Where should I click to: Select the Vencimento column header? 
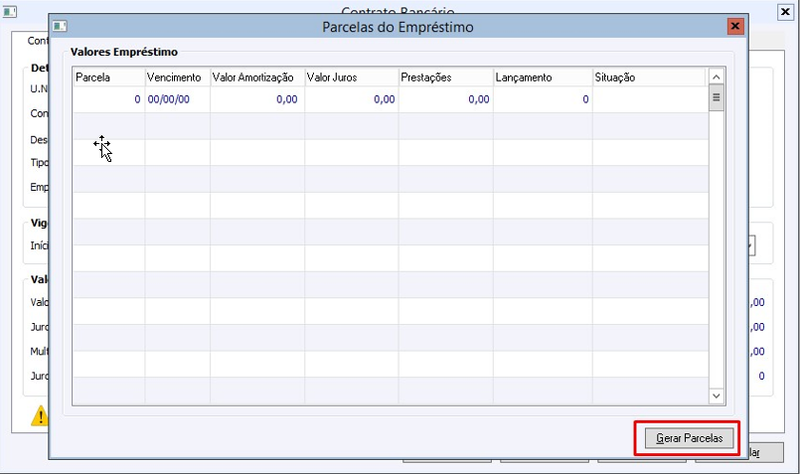(178, 78)
